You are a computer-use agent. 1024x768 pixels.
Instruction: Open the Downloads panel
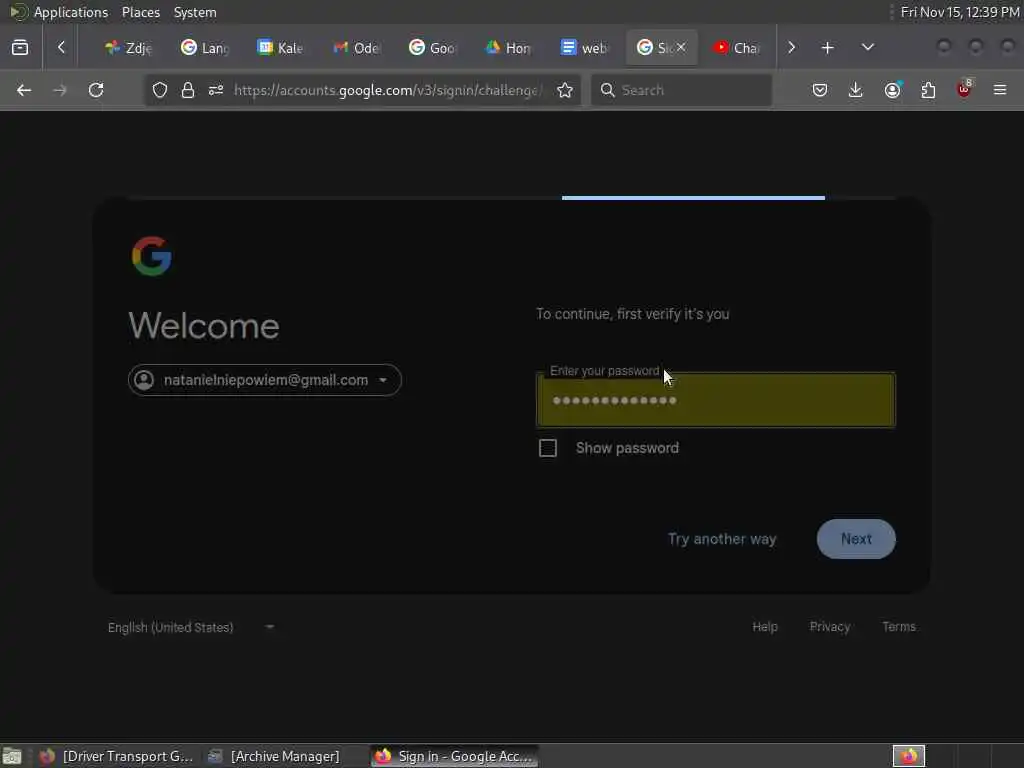click(856, 90)
